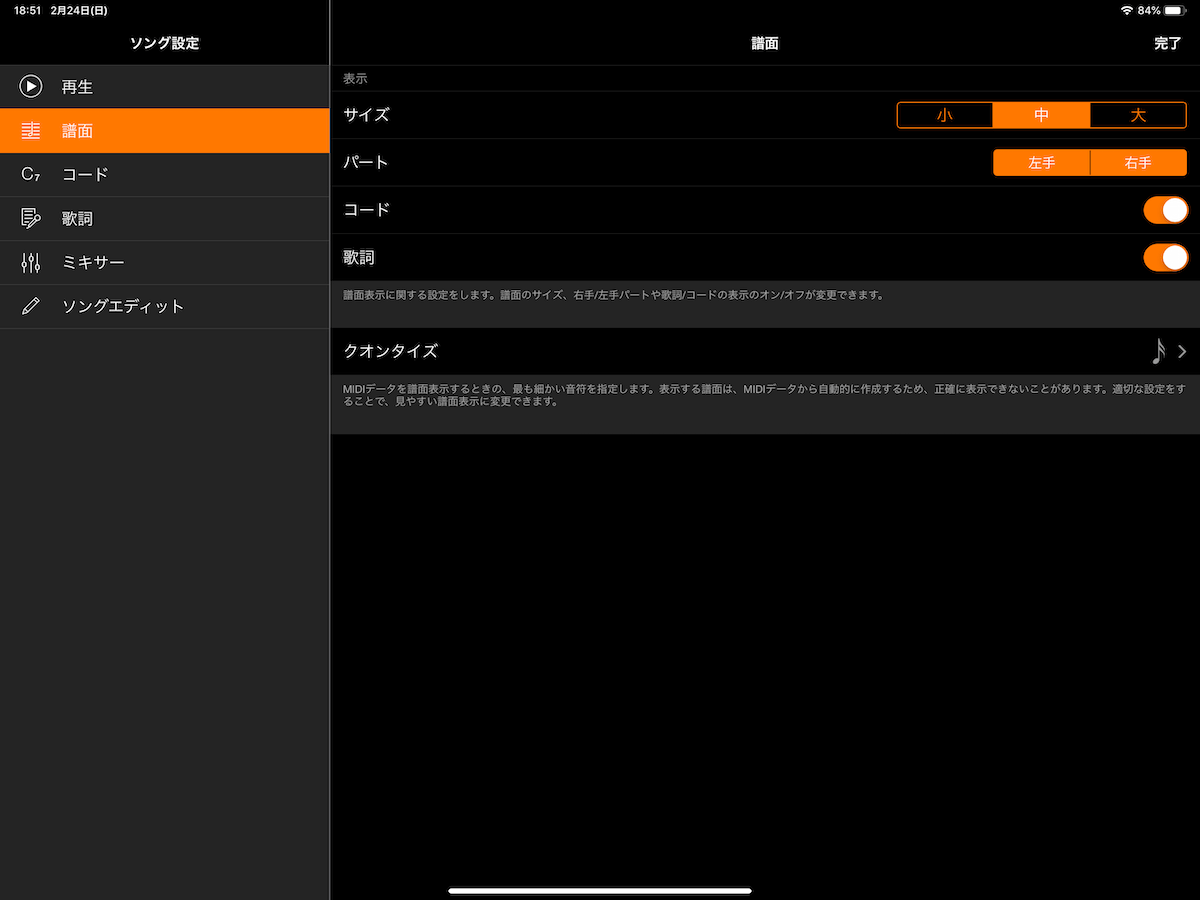Select size 中 for the score
Screen dimensions: 1200x900
coord(1041,115)
